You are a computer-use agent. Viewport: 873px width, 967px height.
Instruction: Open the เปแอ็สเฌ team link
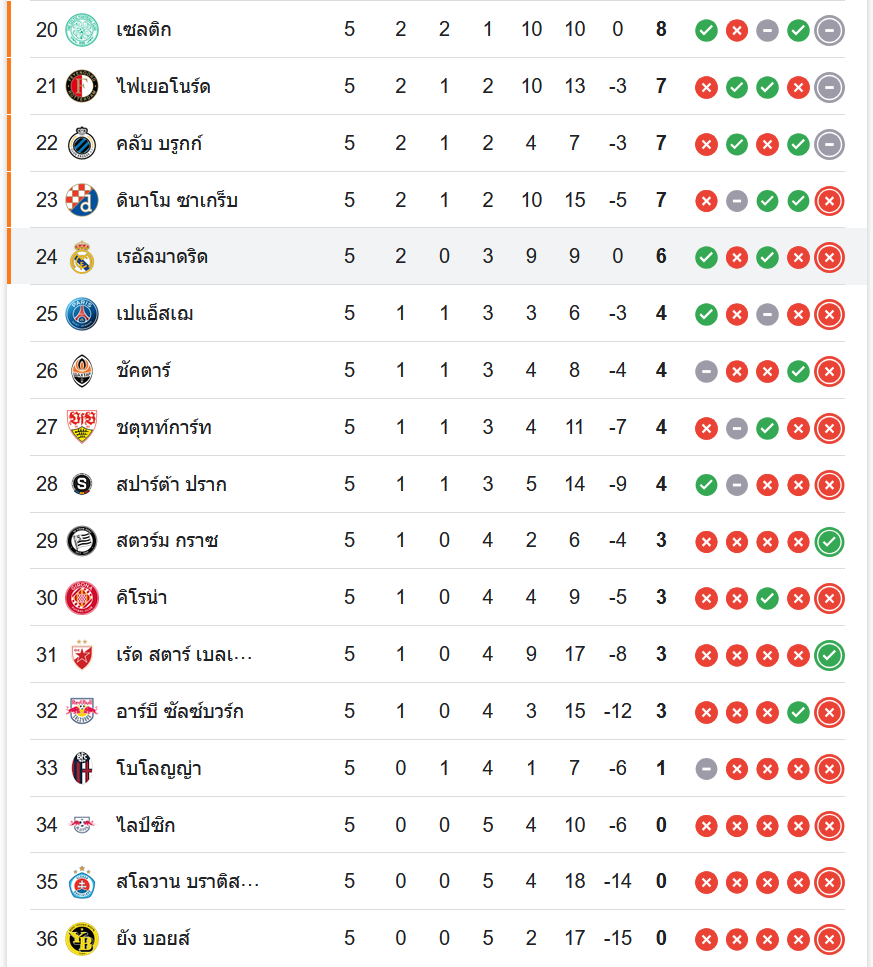pyautogui.click(x=155, y=314)
